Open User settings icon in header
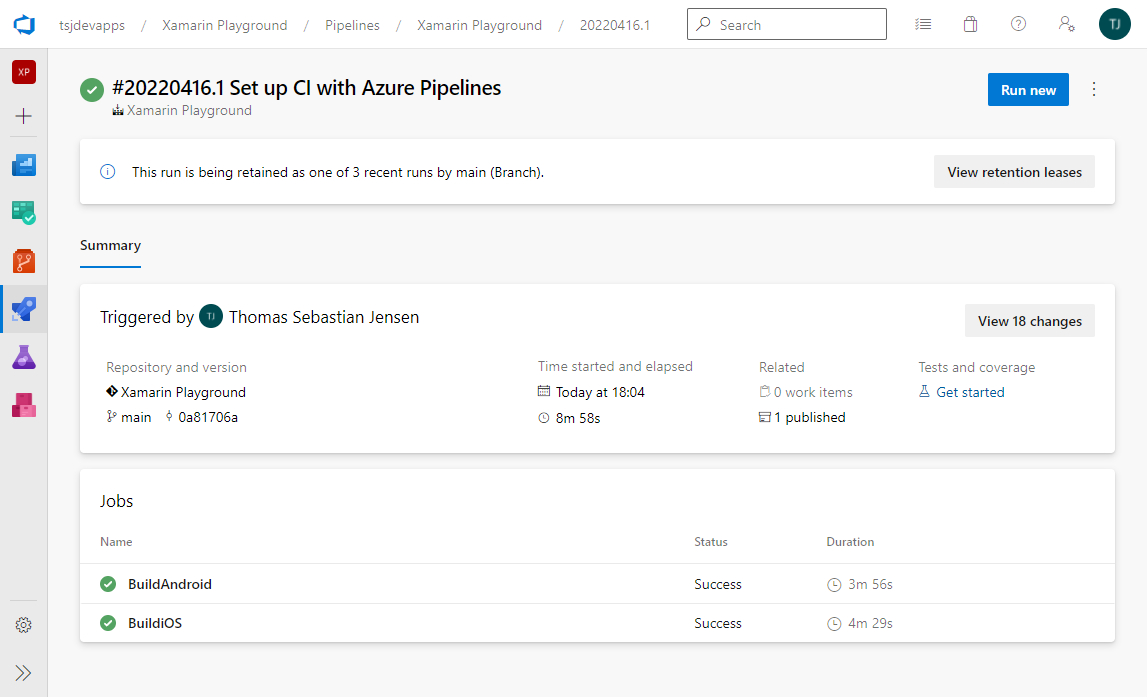 1066,25
